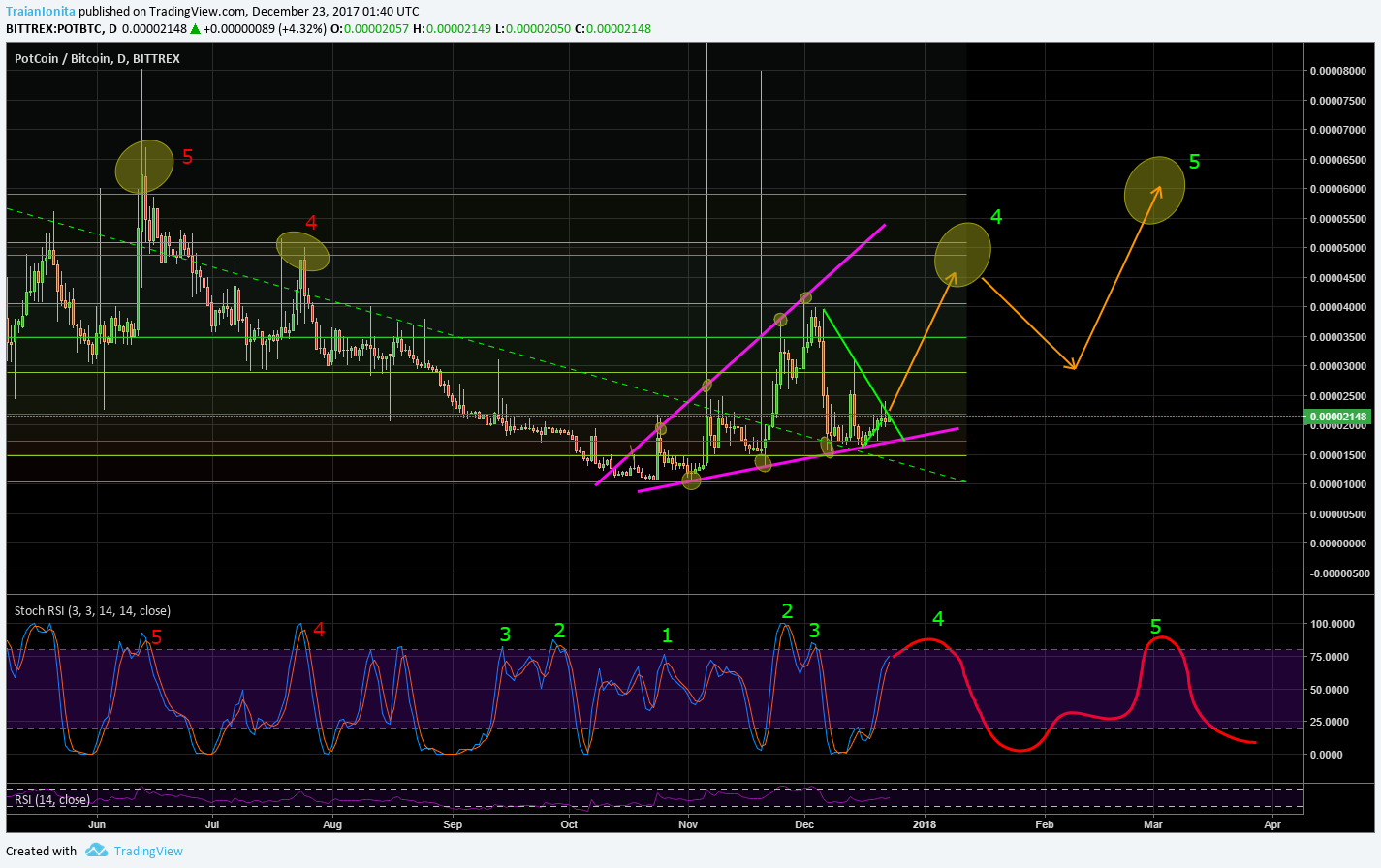The image size is (1381, 868).
Task: Click the -0.00000500 price axis label
Action: (1338, 573)
